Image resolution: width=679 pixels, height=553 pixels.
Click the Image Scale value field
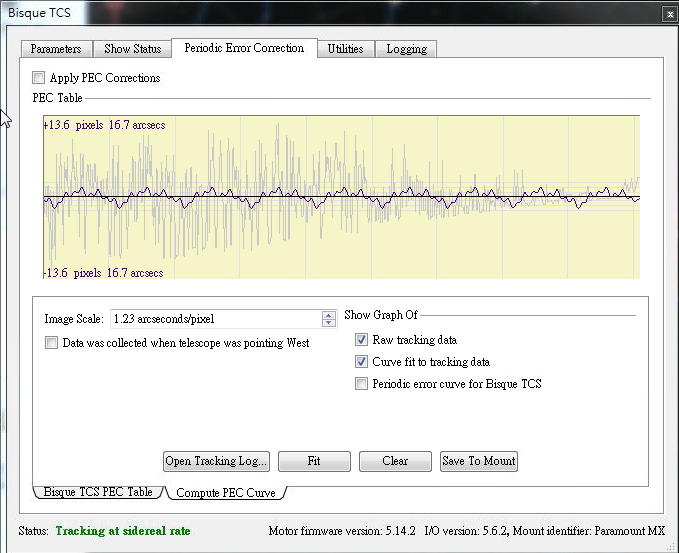(217, 319)
